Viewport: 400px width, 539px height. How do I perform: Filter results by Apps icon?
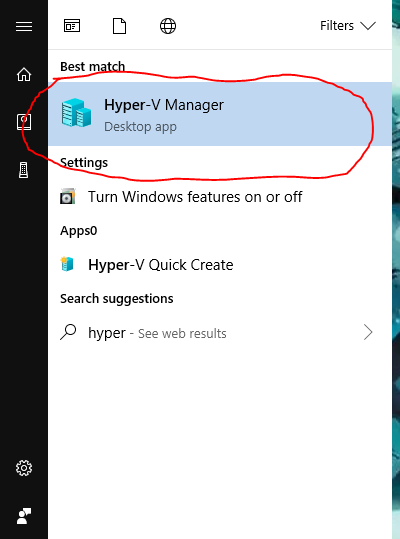[x=72, y=26]
